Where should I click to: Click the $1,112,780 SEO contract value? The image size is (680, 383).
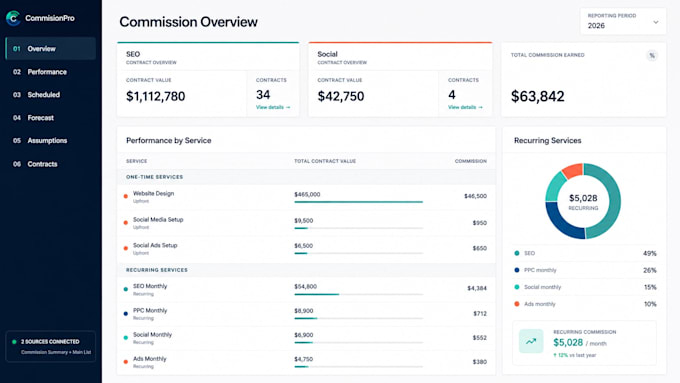pos(155,96)
